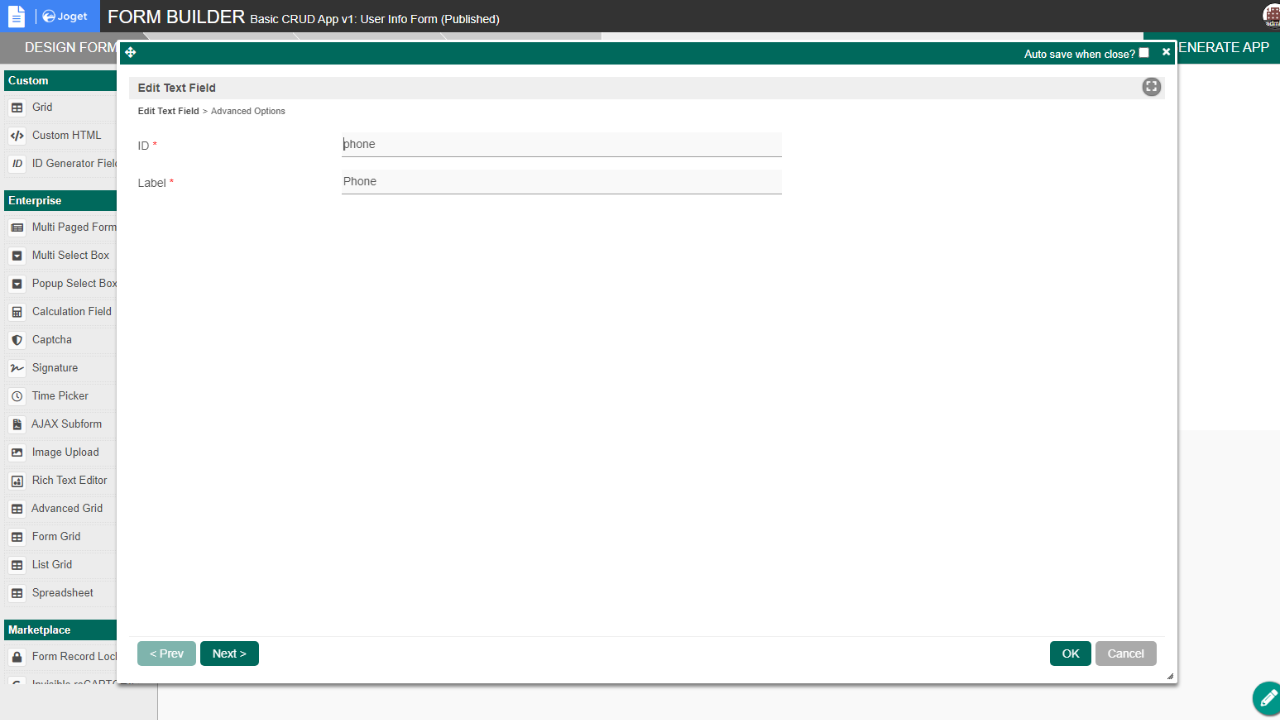This screenshot has width=1280, height=720.
Task: Confirm changes with the OK button
Action: pyautogui.click(x=1070, y=654)
